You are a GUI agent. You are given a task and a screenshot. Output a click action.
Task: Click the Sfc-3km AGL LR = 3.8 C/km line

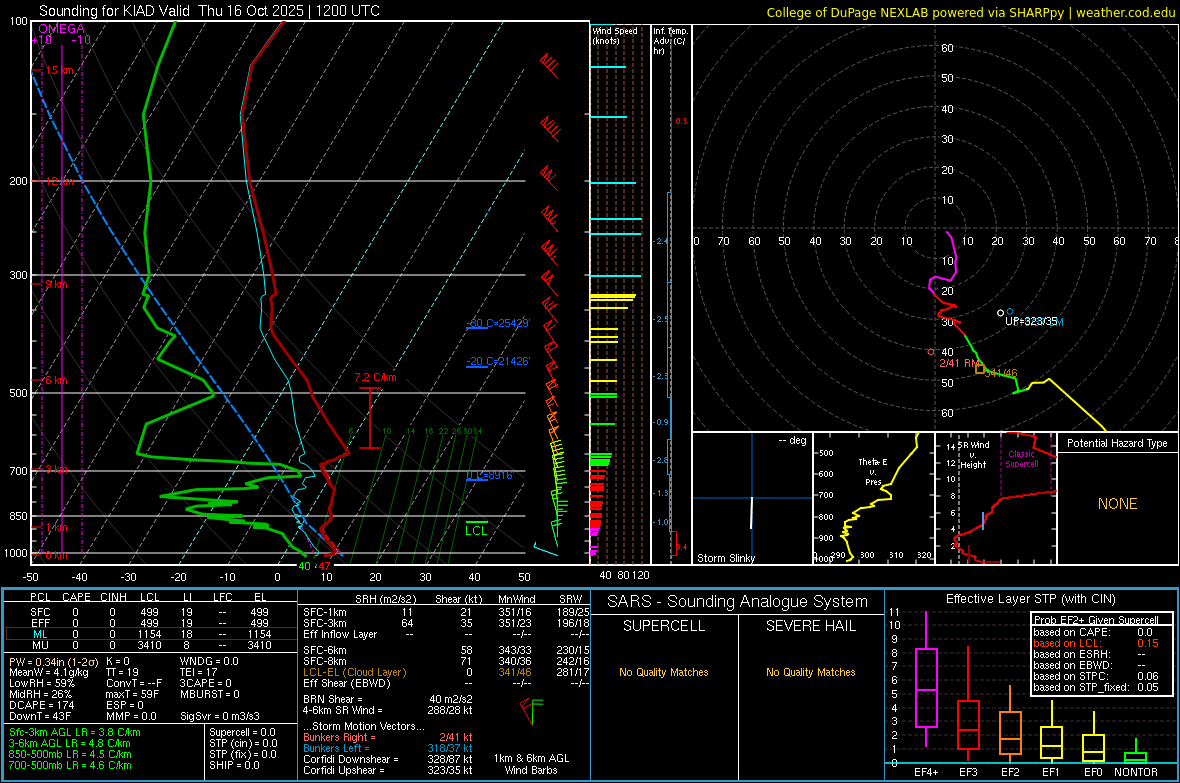click(x=75, y=732)
